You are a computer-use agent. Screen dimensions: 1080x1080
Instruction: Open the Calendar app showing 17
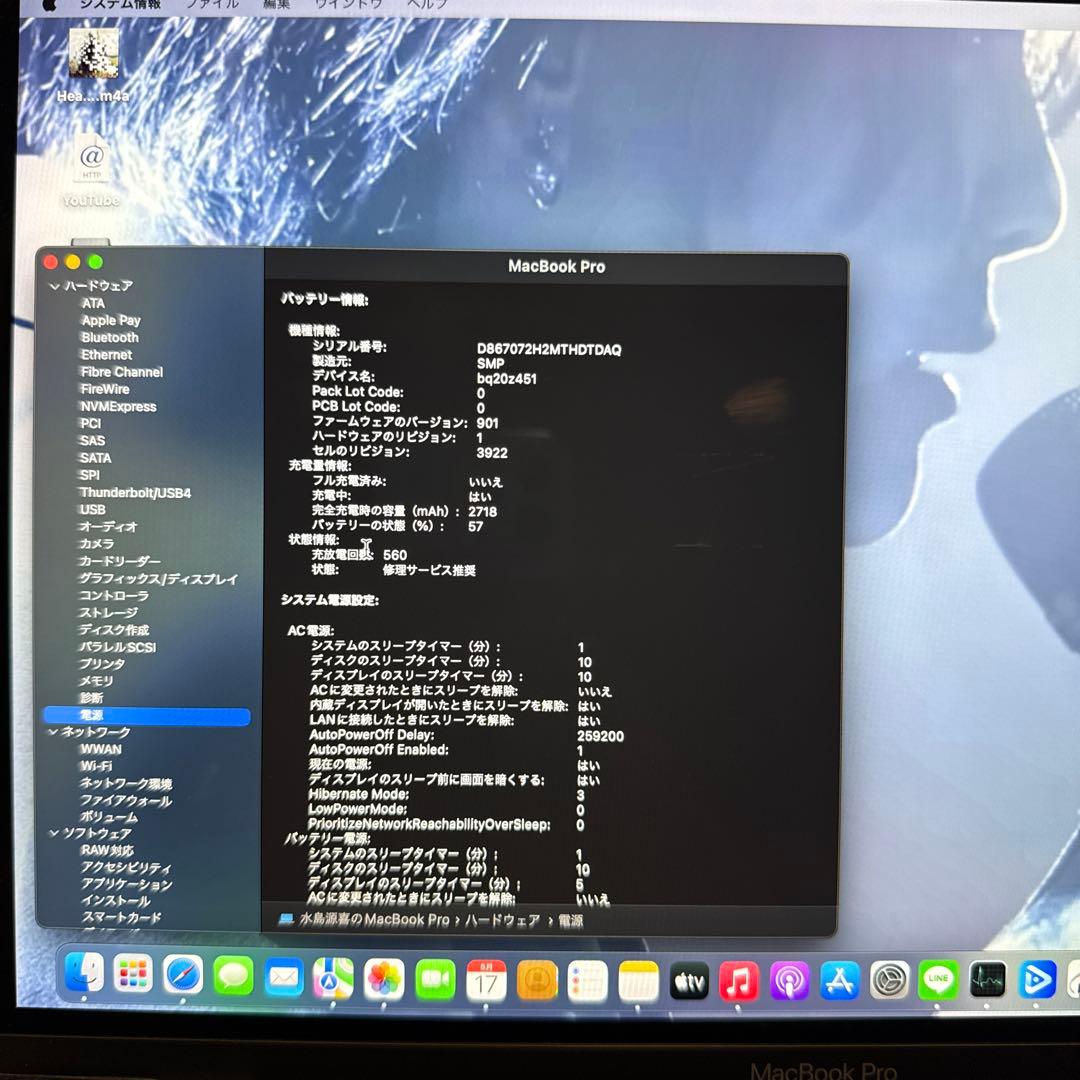coord(487,980)
